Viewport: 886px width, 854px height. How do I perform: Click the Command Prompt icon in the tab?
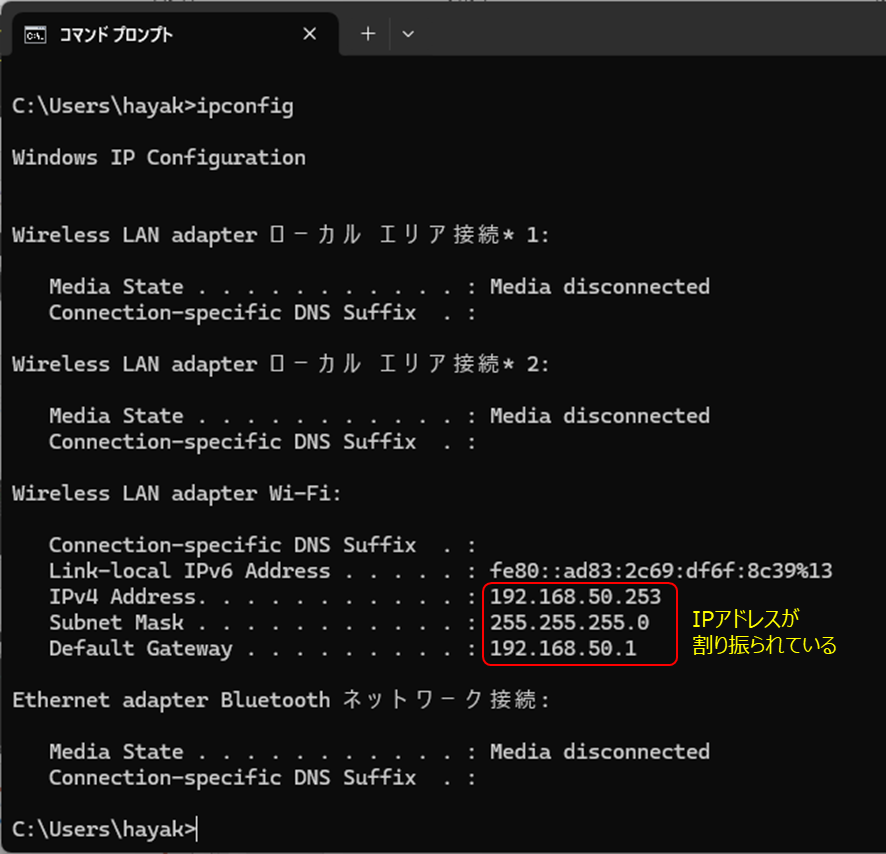coord(35,35)
